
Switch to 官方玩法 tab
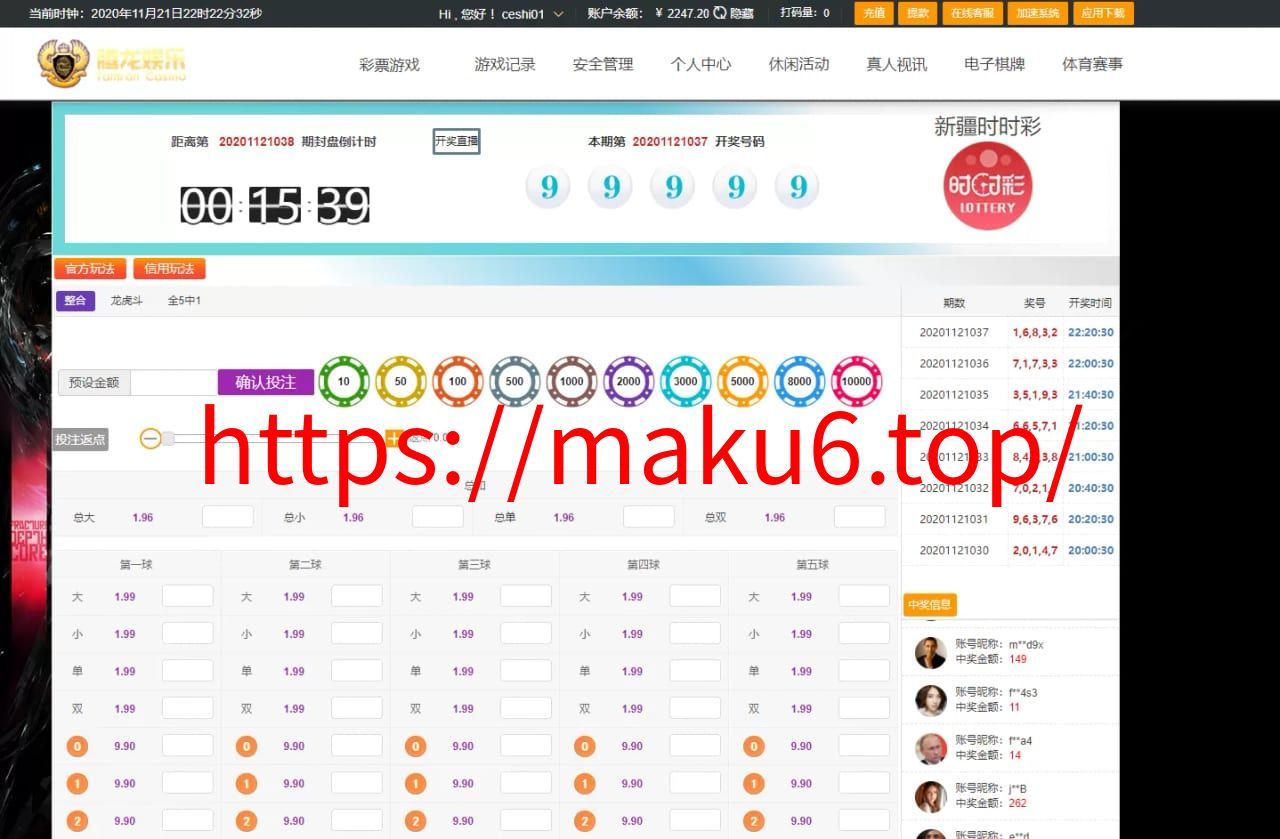(x=90, y=268)
